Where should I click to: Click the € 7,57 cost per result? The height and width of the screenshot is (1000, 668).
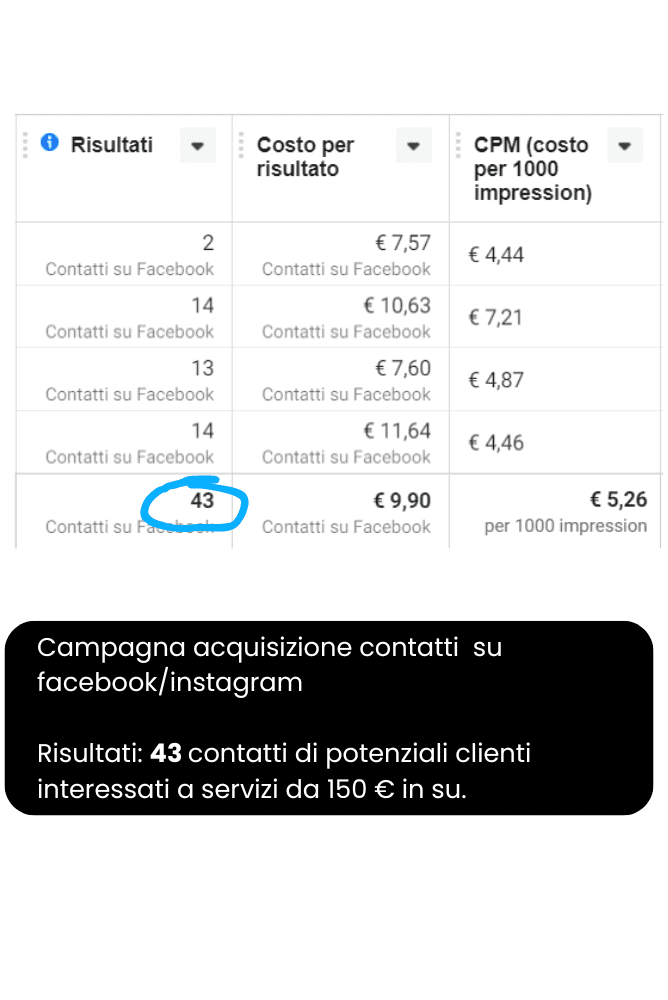tap(403, 242)
